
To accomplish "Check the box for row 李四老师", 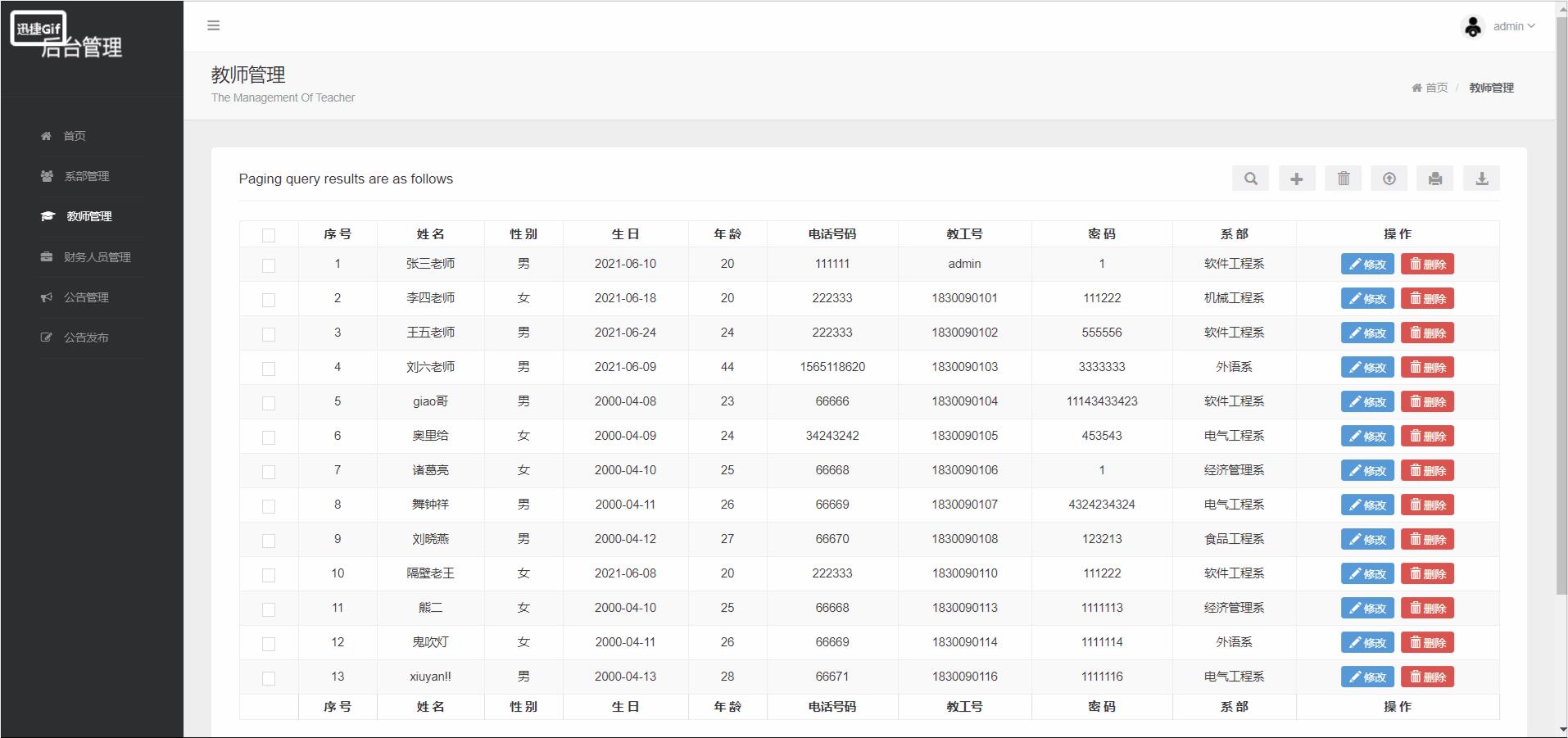I will pyautogui.click(x=269, y=300).
